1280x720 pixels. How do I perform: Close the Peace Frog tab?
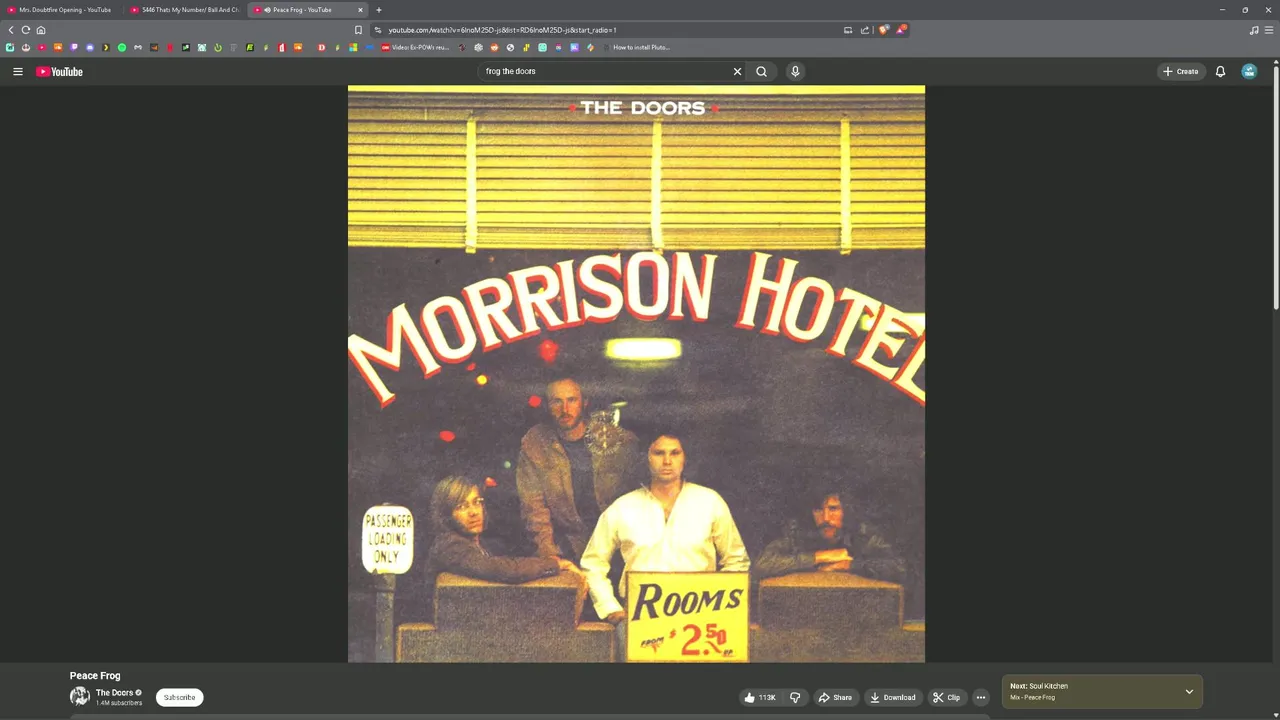click(x=360, y=10)
